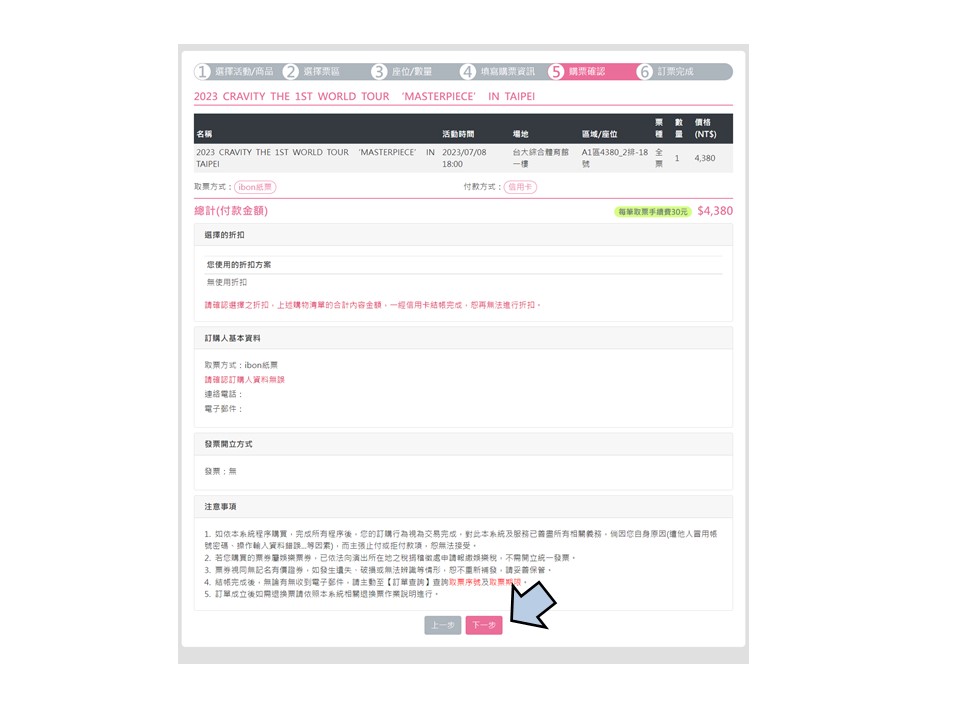The height and width of the screenshot is (720, 960).
Task: Click 取票方式：ibon紙票 in the purchaser section
Action: pyautogui.click(x=241, y=365)
